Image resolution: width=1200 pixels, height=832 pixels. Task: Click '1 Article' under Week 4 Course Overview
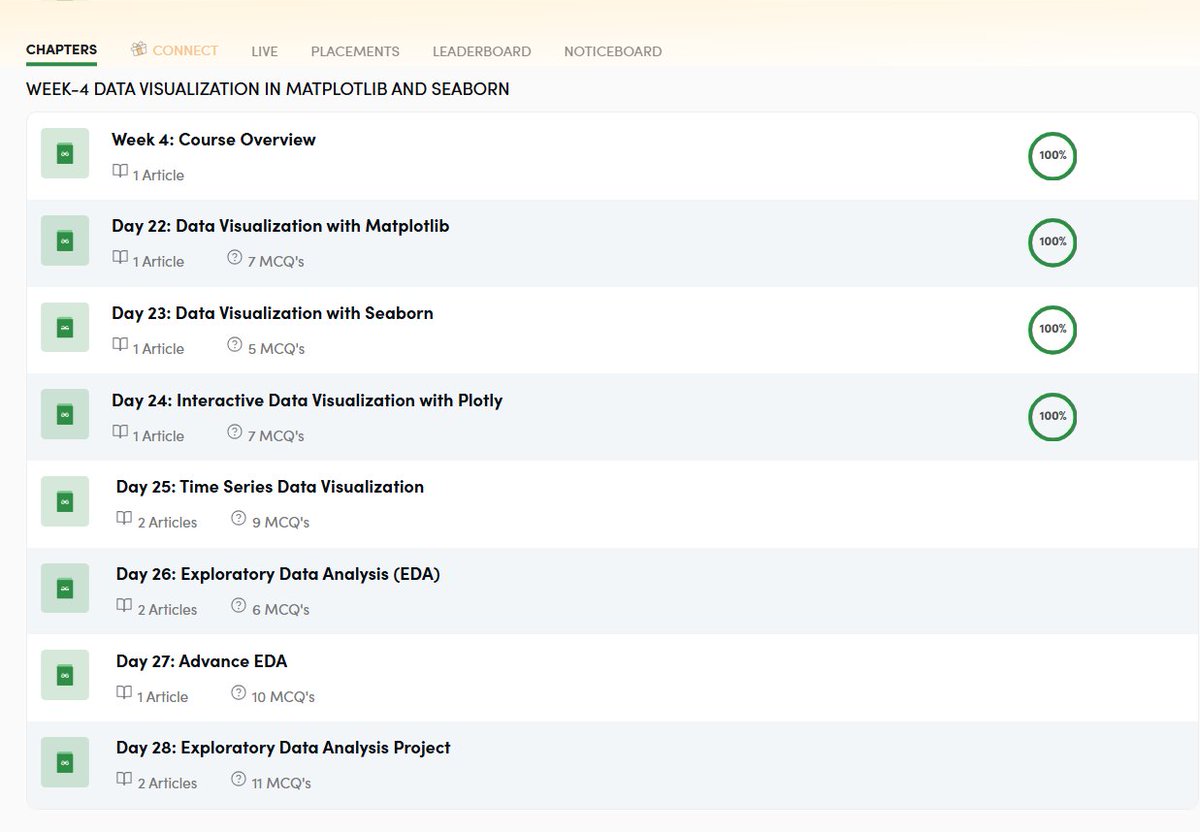159,175
